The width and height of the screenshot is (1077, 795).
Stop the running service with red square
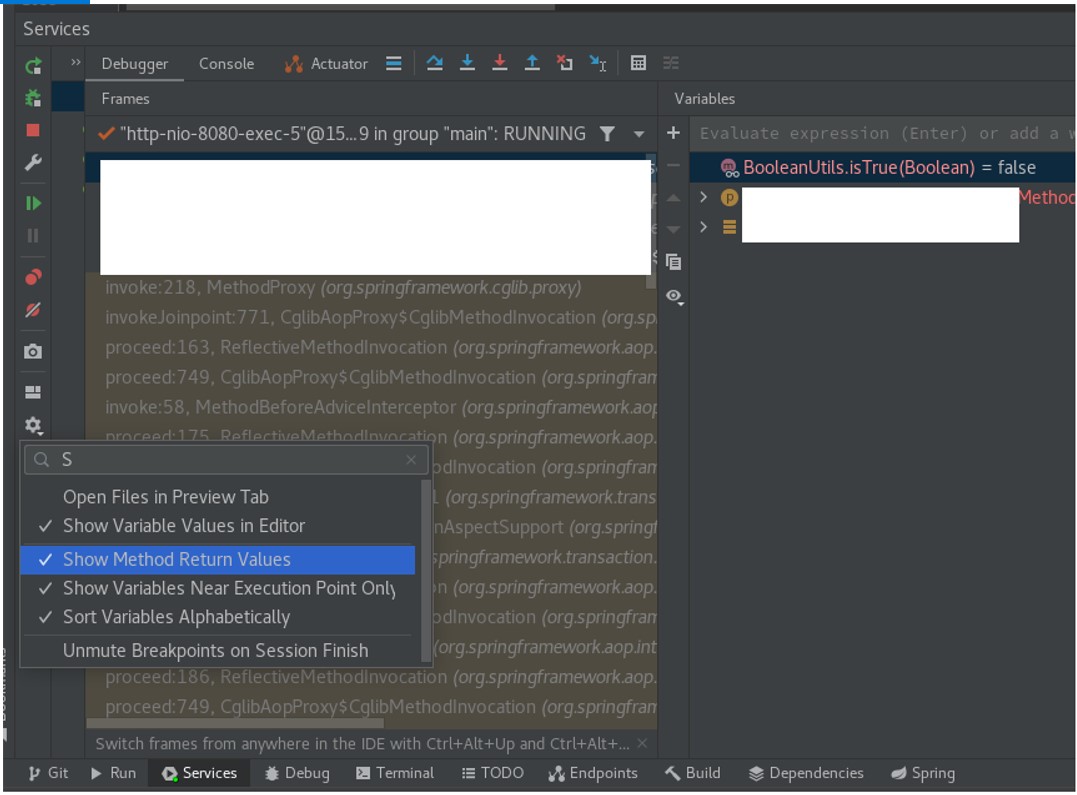pos(33,130)
